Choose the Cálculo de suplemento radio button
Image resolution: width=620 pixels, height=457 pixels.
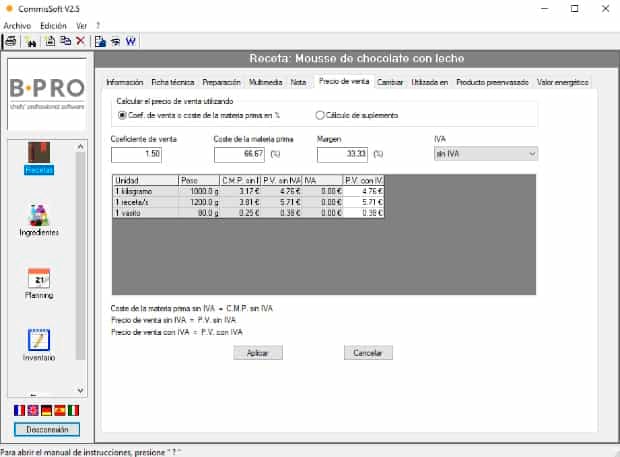coord(320,115)
